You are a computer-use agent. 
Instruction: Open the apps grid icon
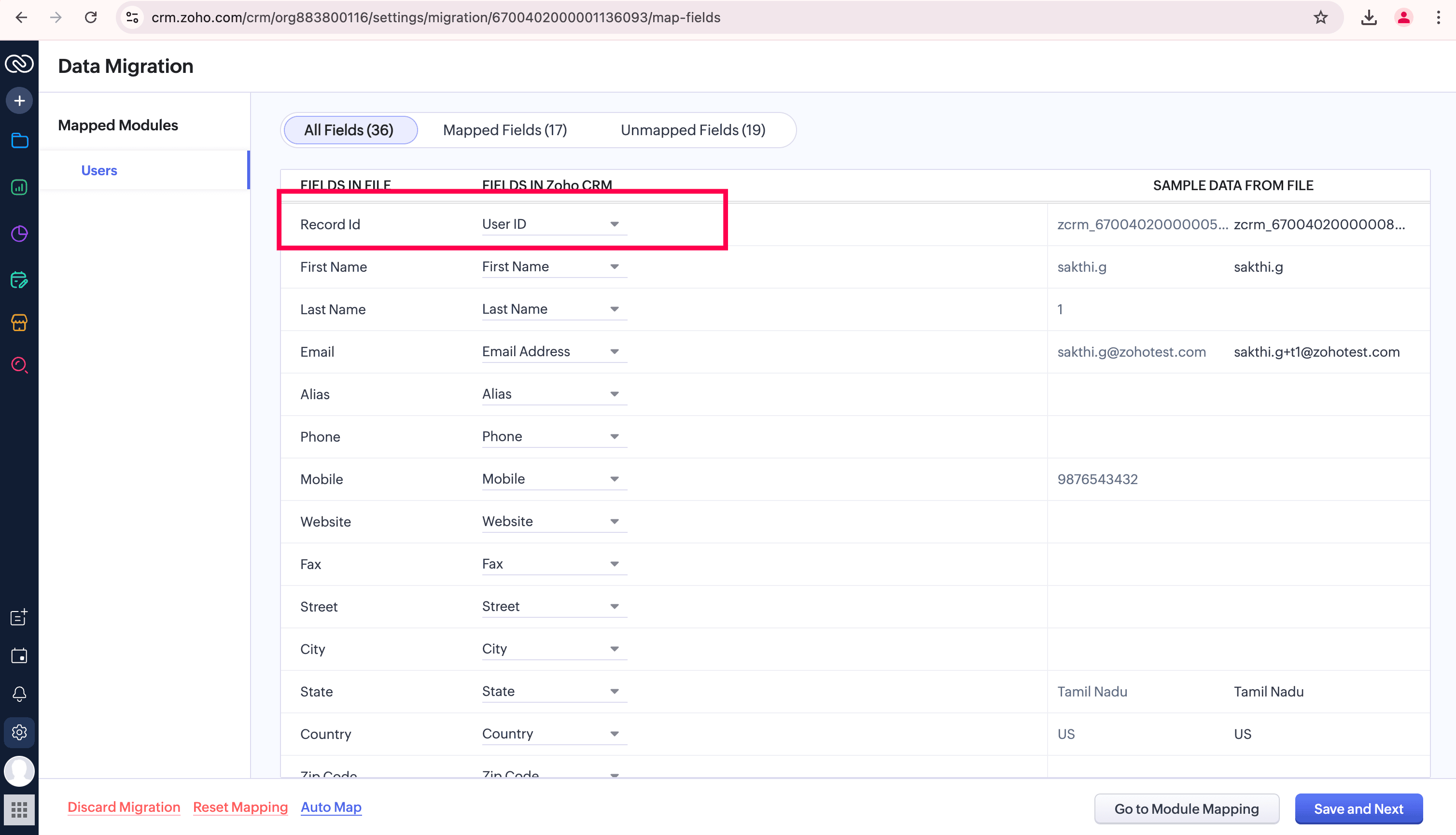coord(19,809)
